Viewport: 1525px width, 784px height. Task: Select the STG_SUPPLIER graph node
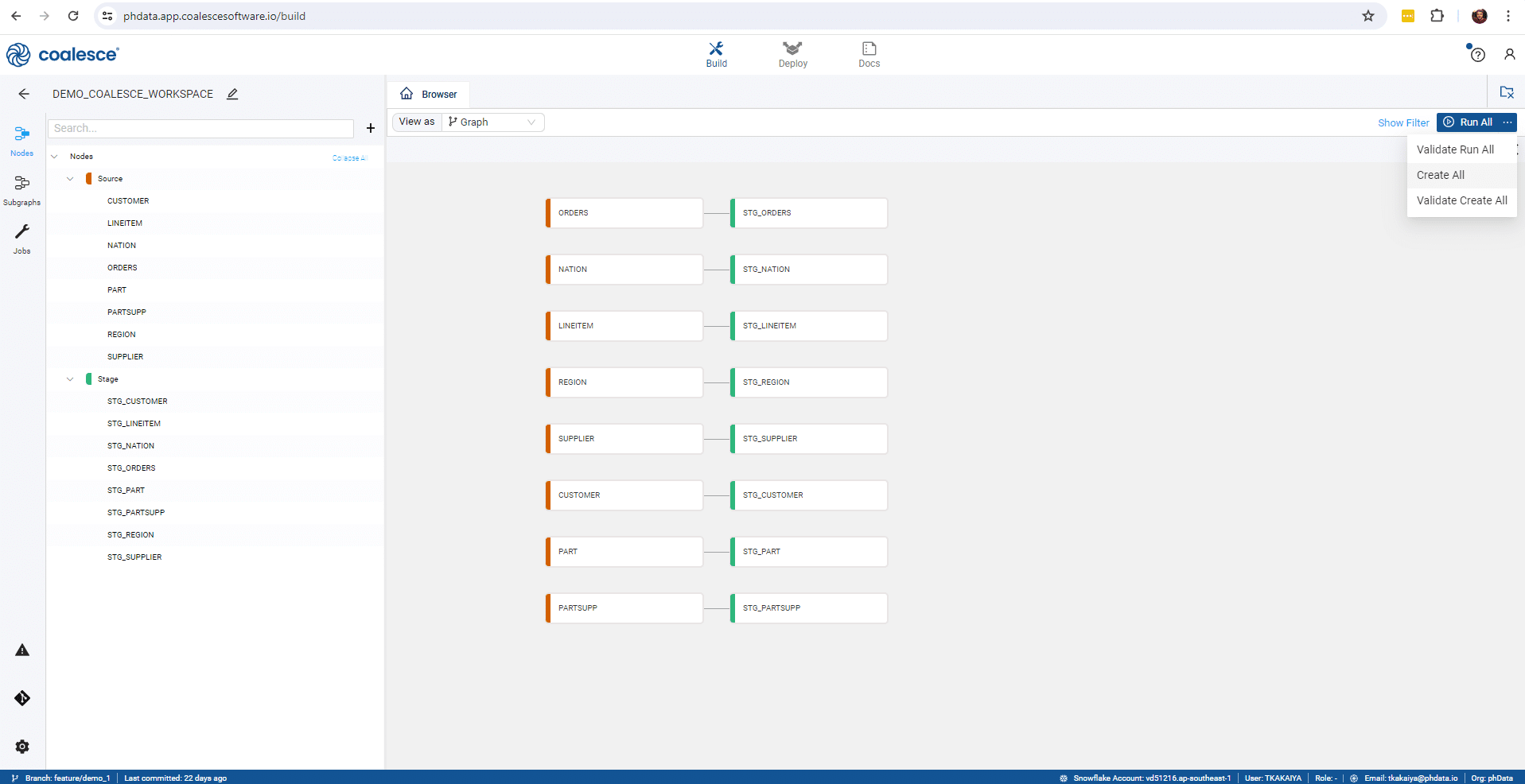click(809, 439)
